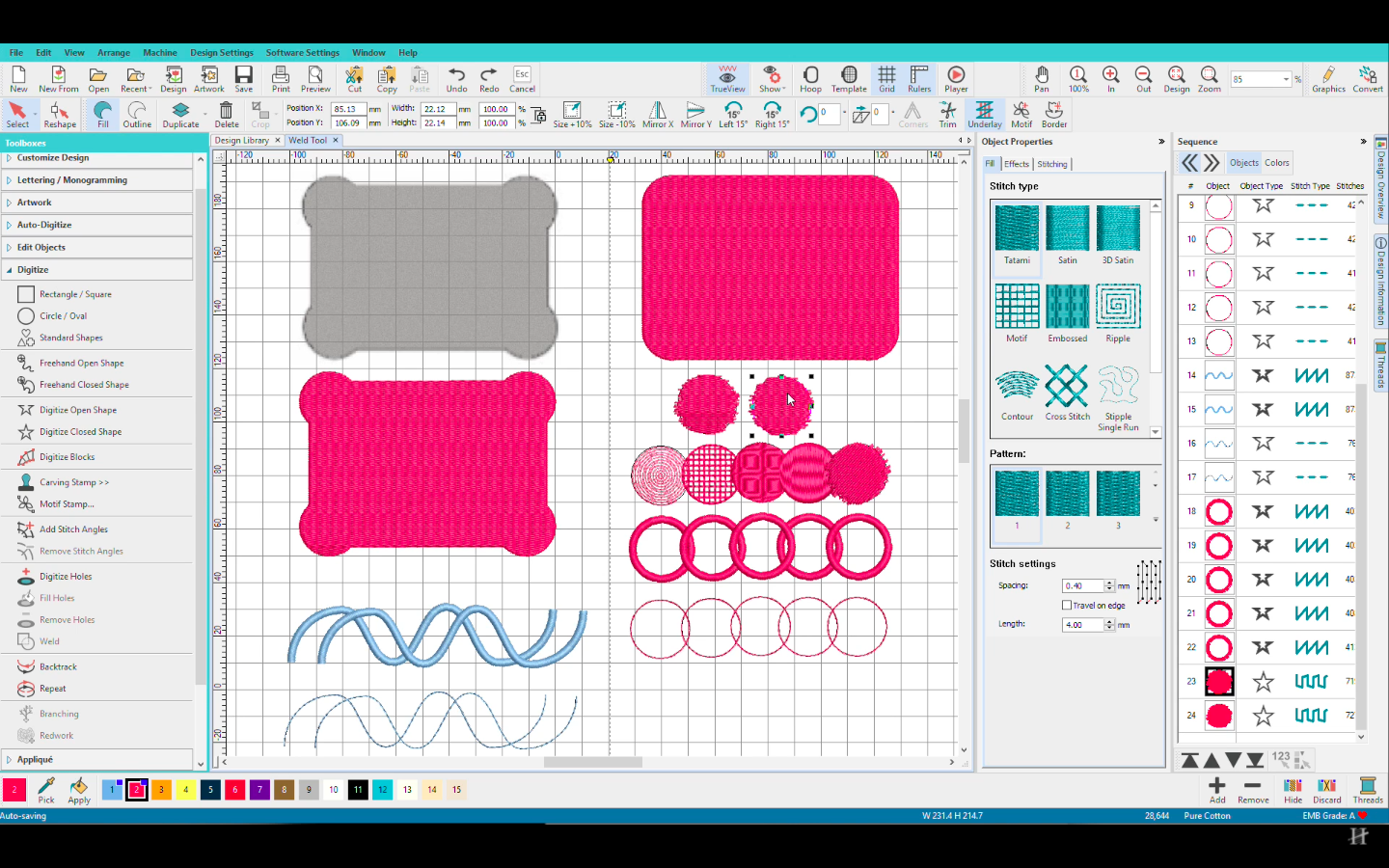Select Digitize Blocks tool
Image resolution: width=1389 pixels, height=868 pixels.
coord(67,457)
